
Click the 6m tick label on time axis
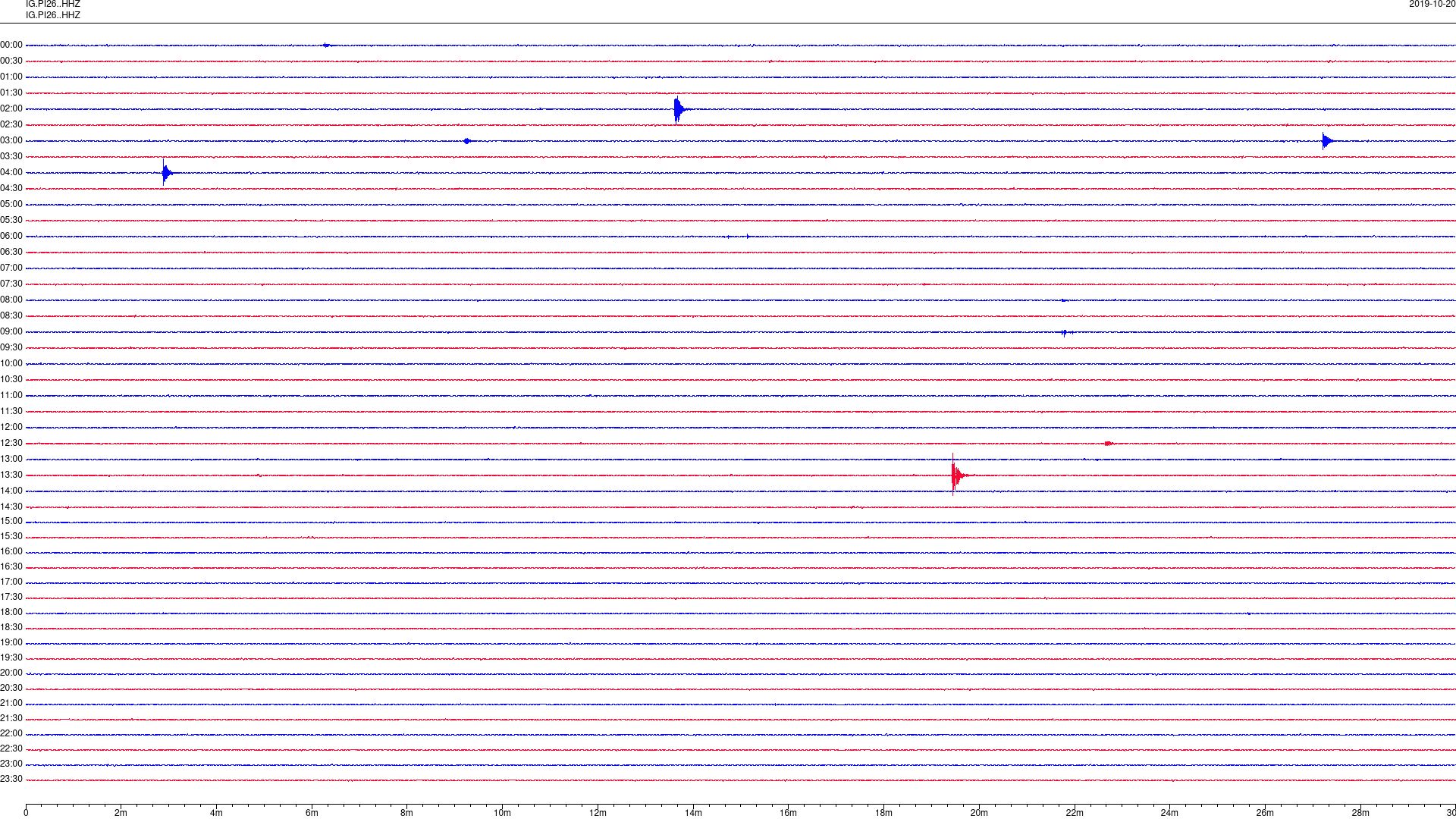pyautogui.click(x=312, y=813)
